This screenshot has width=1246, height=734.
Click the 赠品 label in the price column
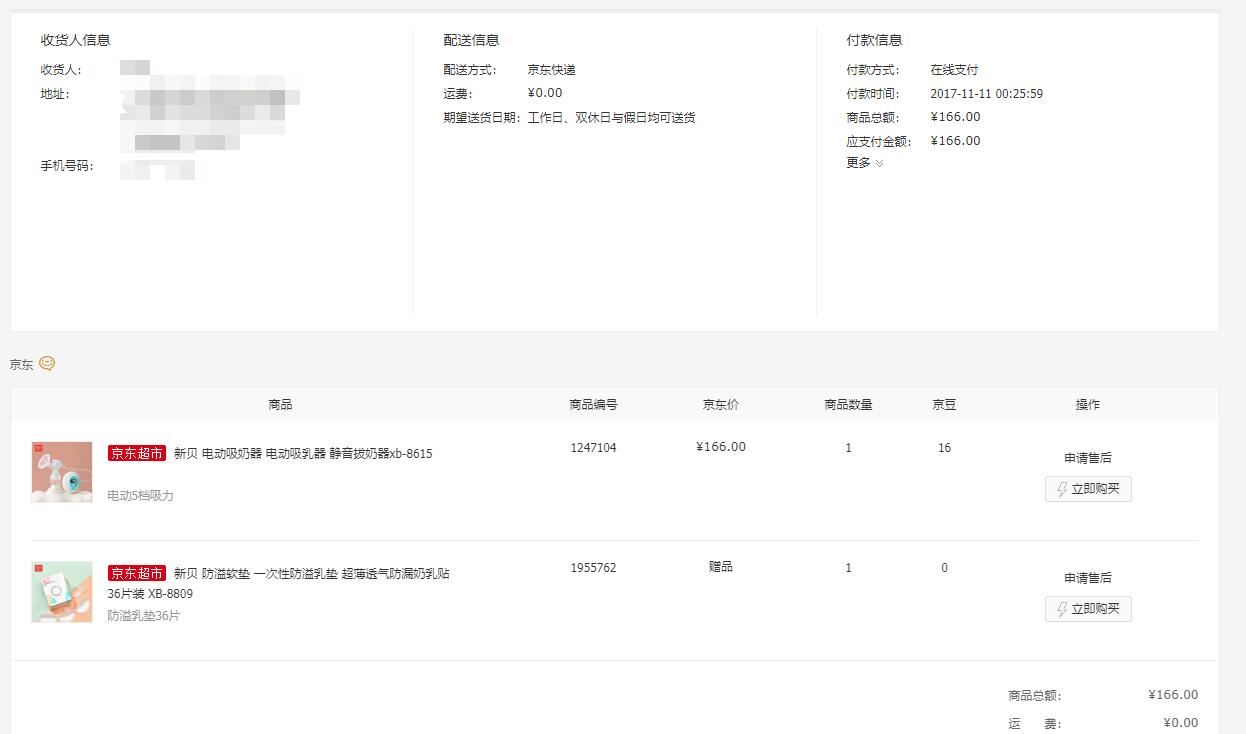click(720, 567)
